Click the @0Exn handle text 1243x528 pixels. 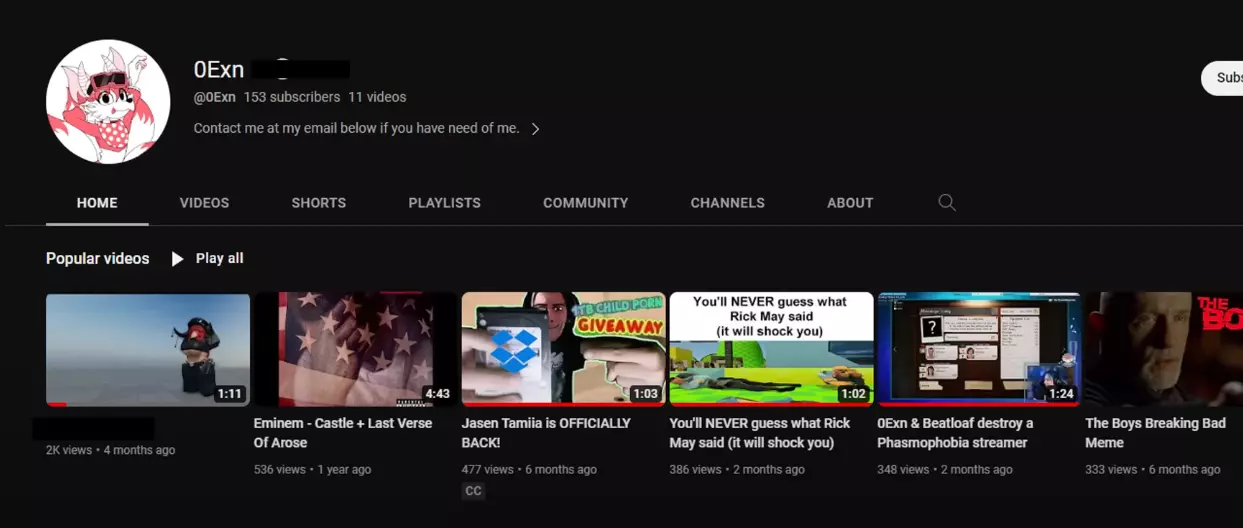(214, 97)
